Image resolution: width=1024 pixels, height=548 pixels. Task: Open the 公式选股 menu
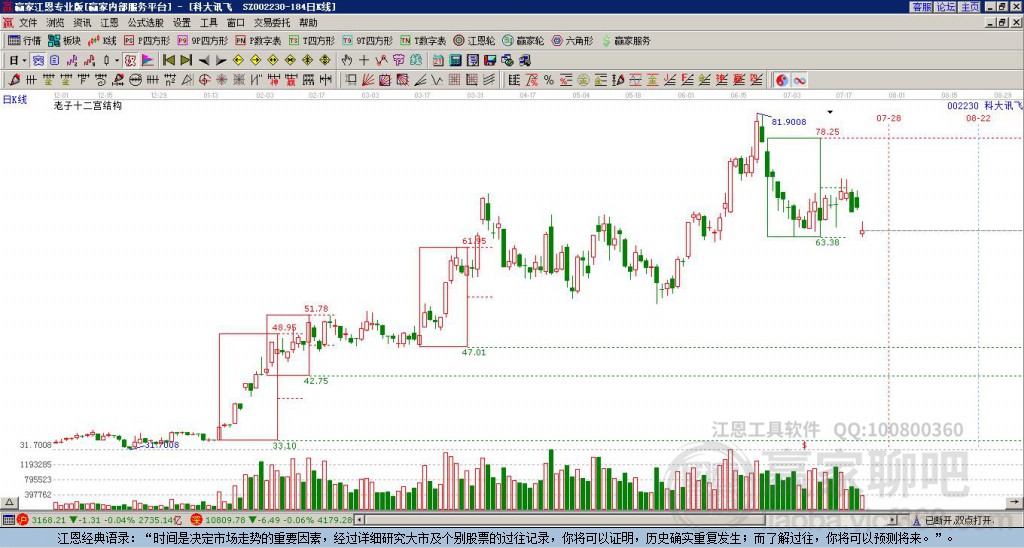[145, 23]
